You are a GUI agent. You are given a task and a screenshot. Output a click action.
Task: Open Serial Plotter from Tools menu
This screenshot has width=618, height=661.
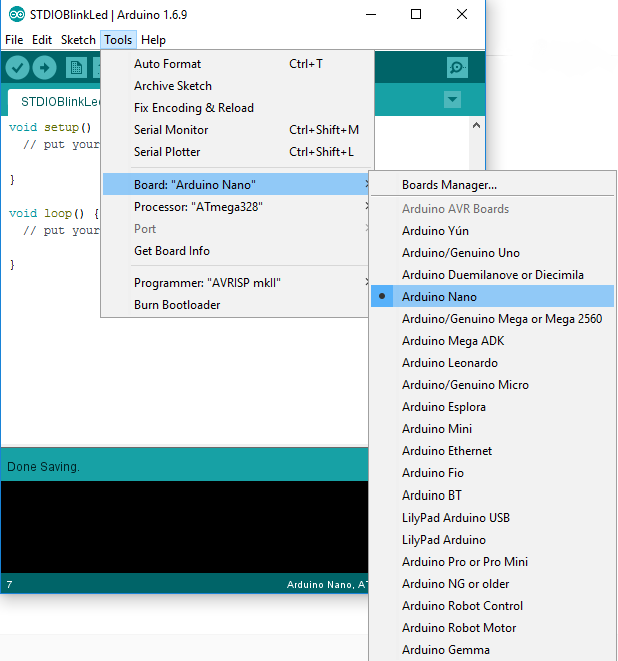pyautogui.click(x=237, y=151)
